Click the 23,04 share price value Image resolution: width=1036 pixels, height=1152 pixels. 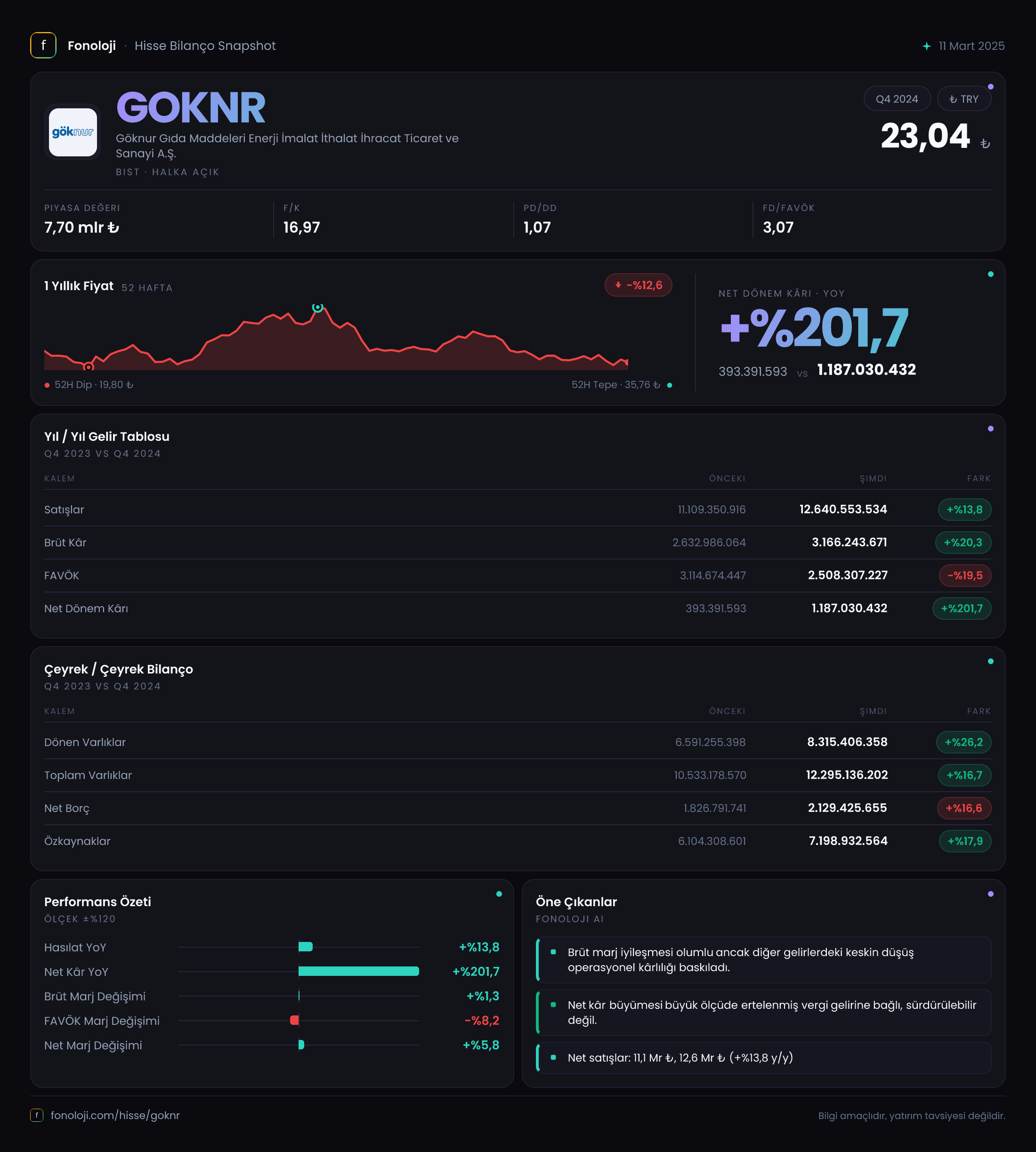(925, 137)
